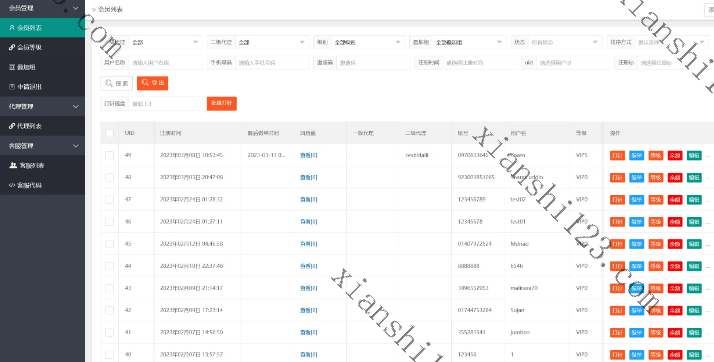Click the more (…) icon in test02 row
Screen dimensions: 714x362
coord(708,199)
